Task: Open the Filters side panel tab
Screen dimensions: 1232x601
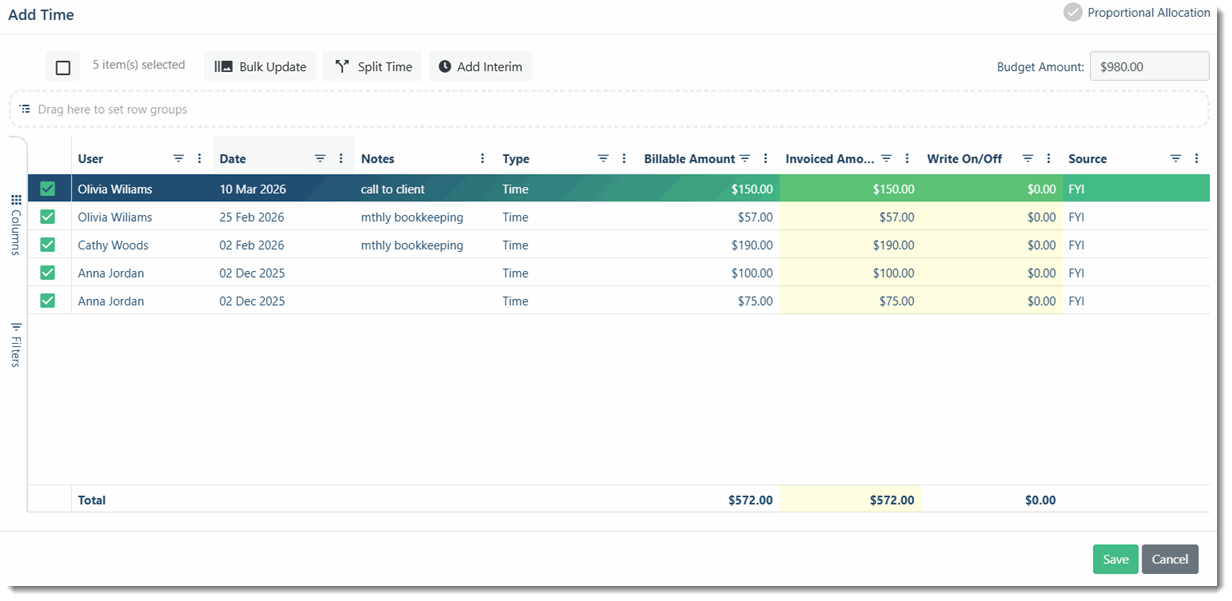Action: [16, 345]
